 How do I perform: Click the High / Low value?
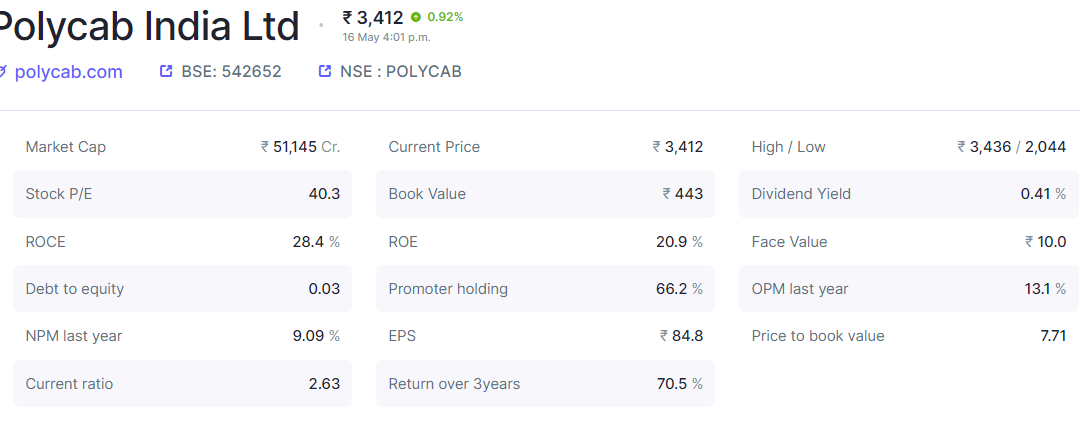tap(1012, 147)
